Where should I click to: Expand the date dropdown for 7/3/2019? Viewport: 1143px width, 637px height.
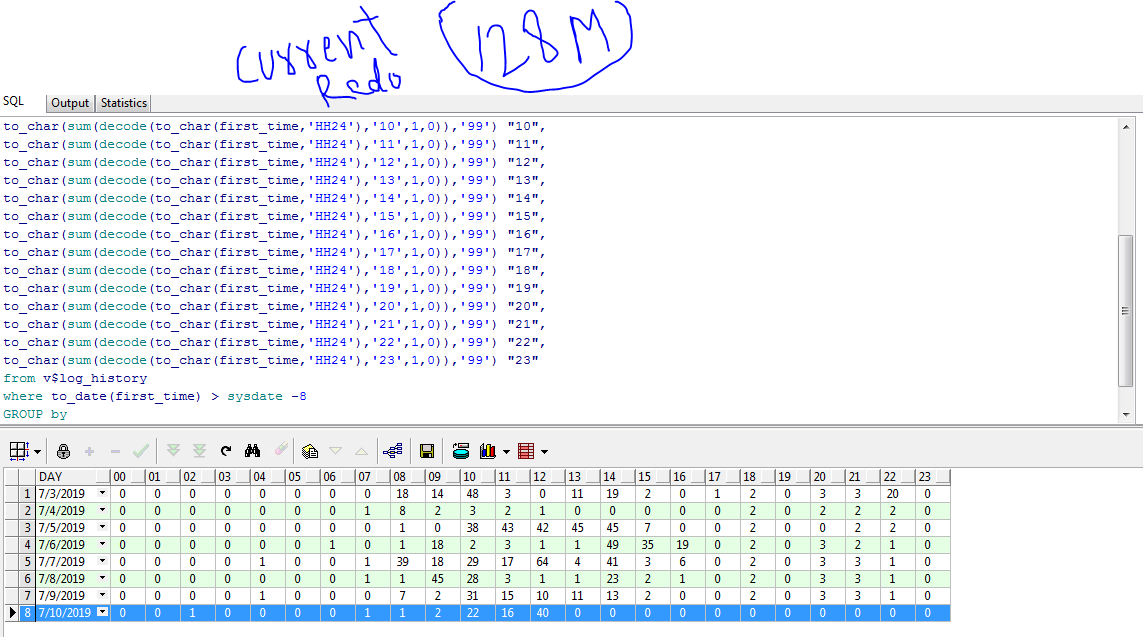101,494
